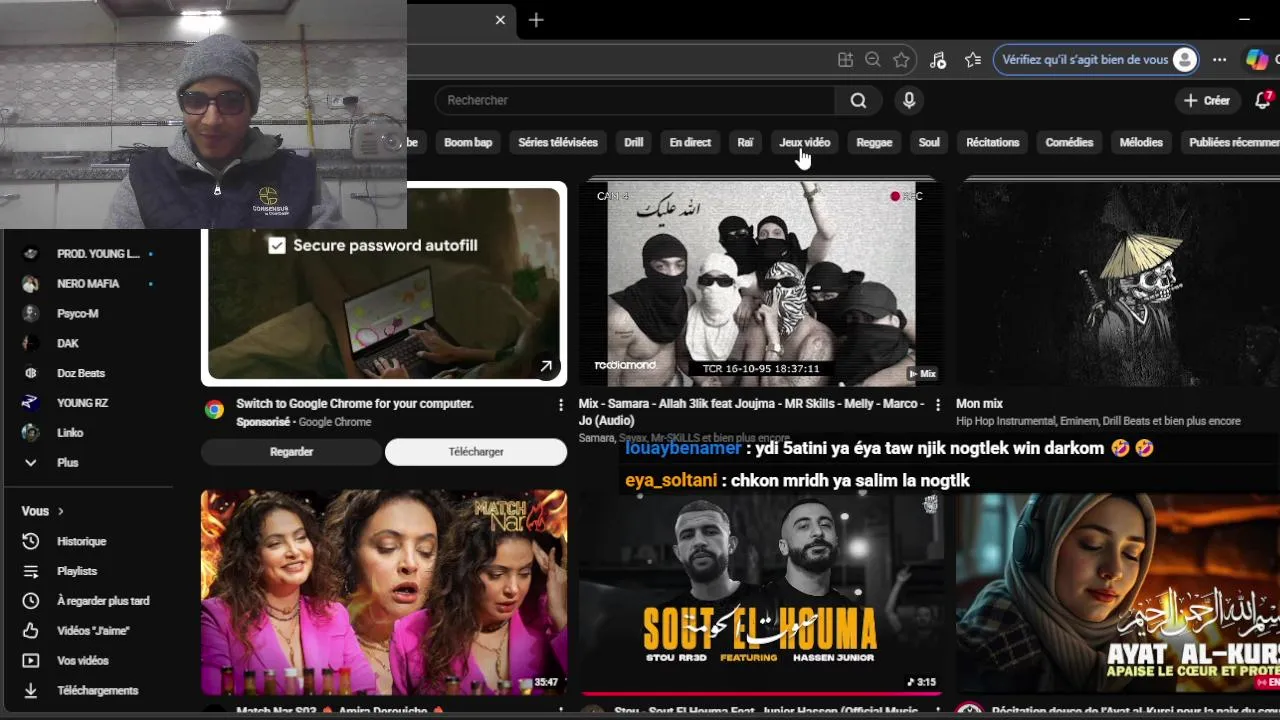
Task: Open the browser three-dots menu
Action: click(1219, 60)
